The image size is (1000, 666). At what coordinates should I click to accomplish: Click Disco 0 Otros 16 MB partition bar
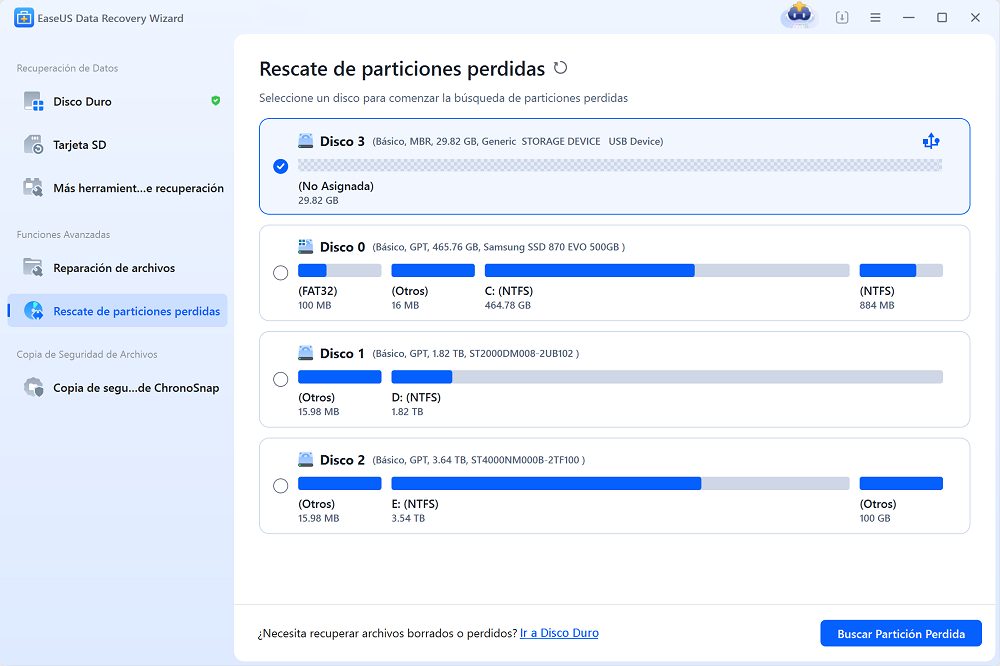tap(433, 270)
